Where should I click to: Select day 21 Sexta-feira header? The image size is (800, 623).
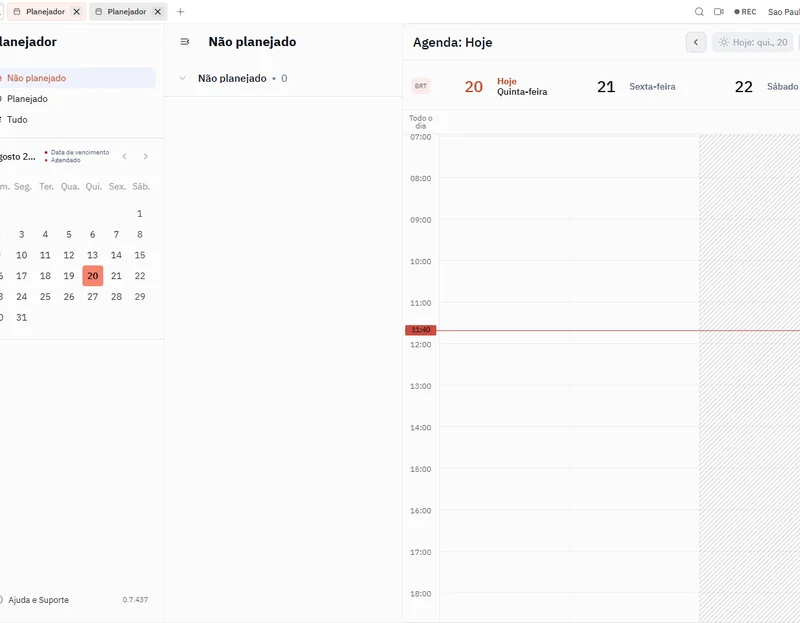[636, 86]
